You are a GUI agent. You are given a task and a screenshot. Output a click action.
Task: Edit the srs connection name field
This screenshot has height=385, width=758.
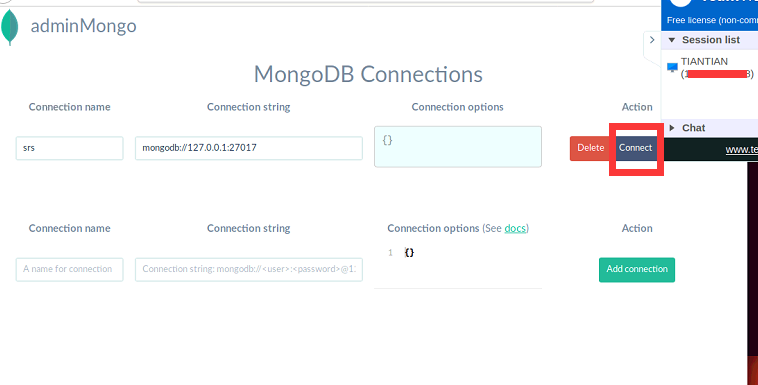pos(70,148)
